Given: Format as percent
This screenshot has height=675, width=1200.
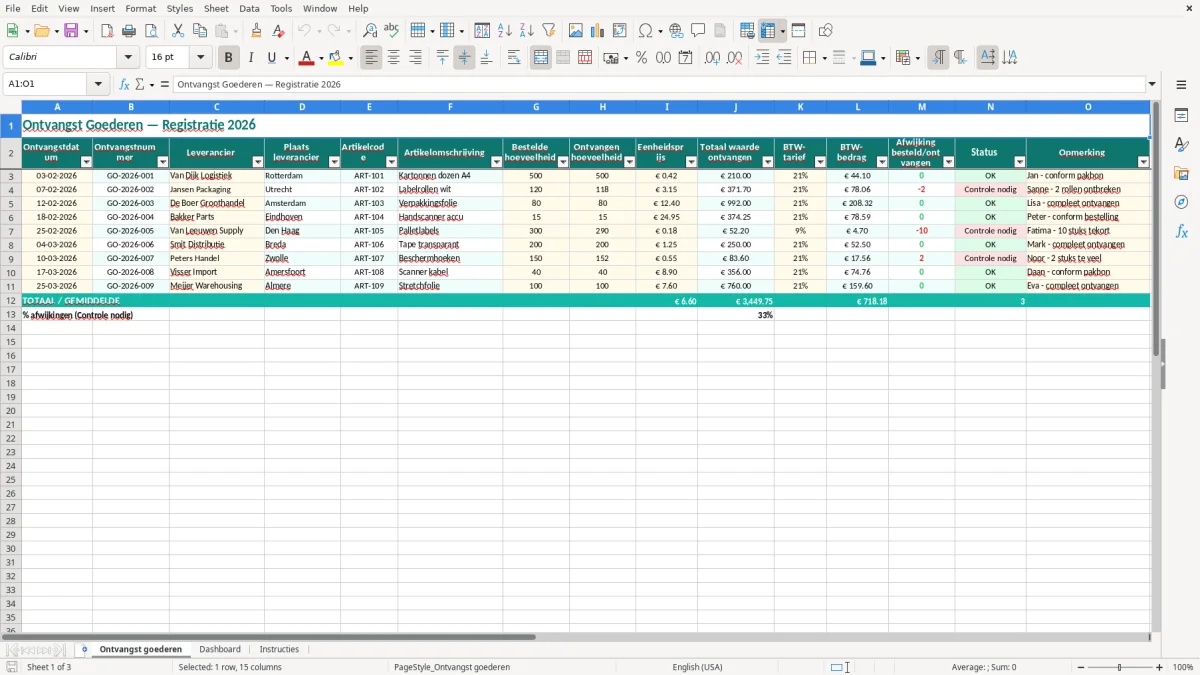Looking at the screenshot, I should [x=641, y=58].
